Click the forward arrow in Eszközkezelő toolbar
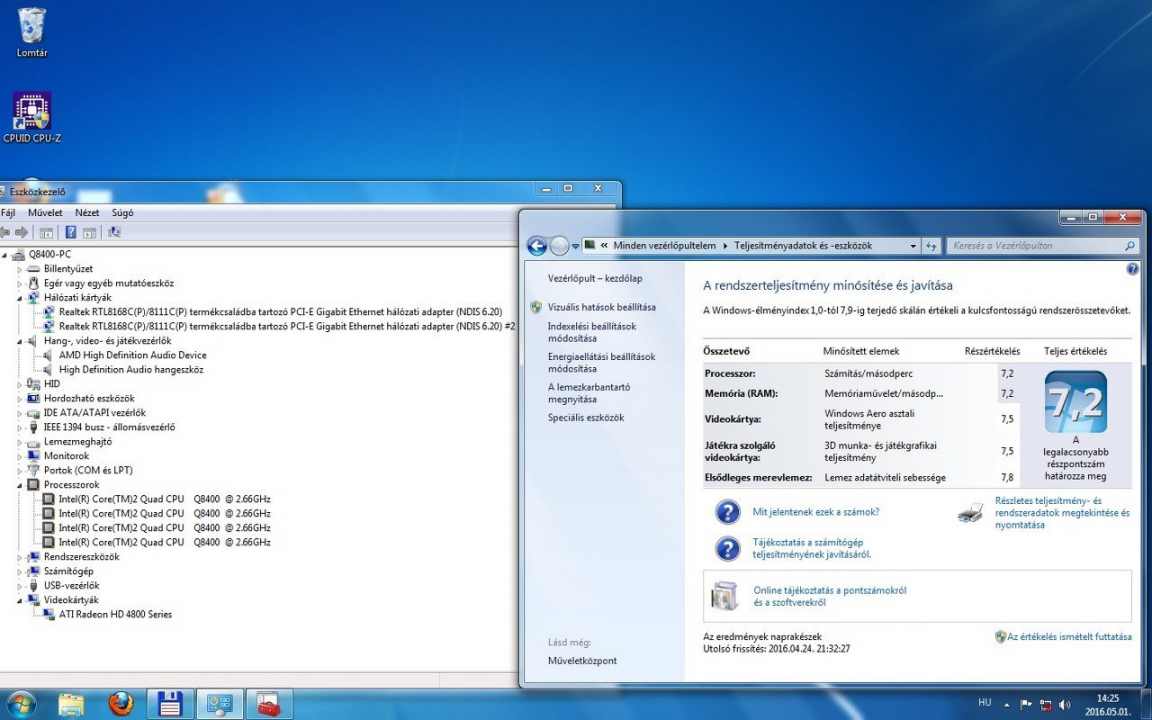Screen dimensions: 1152x720 [21, 232]
